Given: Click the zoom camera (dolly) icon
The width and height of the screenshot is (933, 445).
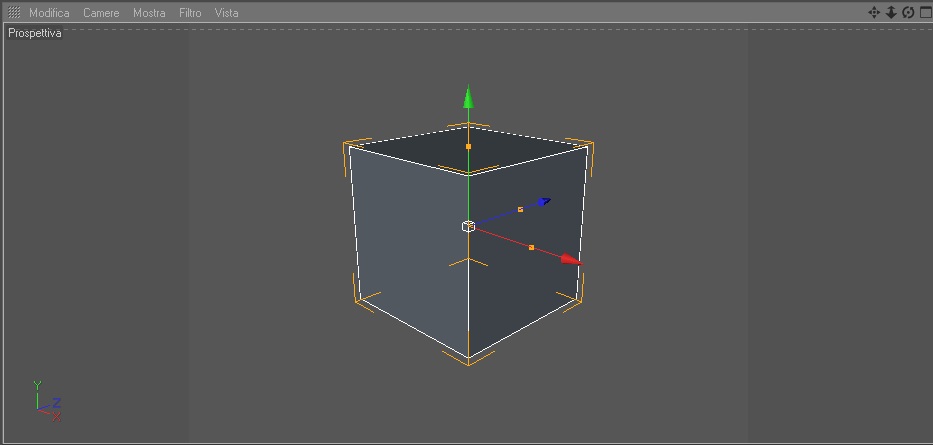Looking at the screenshot, I should (891, 12).
